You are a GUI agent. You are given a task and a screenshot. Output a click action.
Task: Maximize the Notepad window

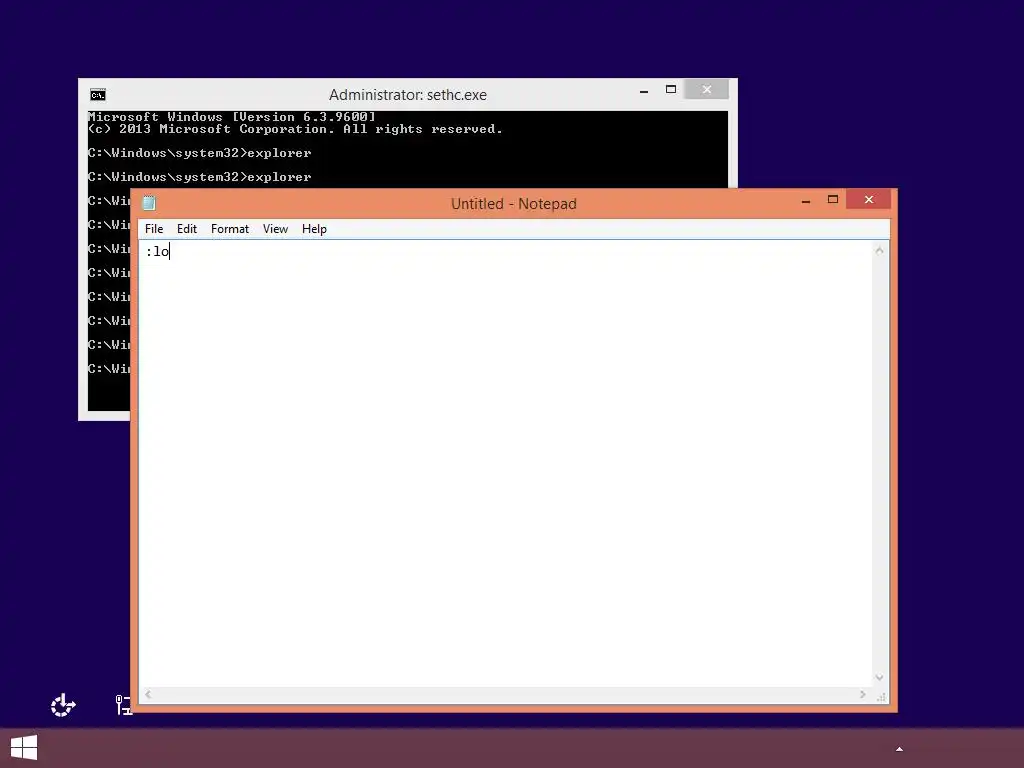[833, 200]
